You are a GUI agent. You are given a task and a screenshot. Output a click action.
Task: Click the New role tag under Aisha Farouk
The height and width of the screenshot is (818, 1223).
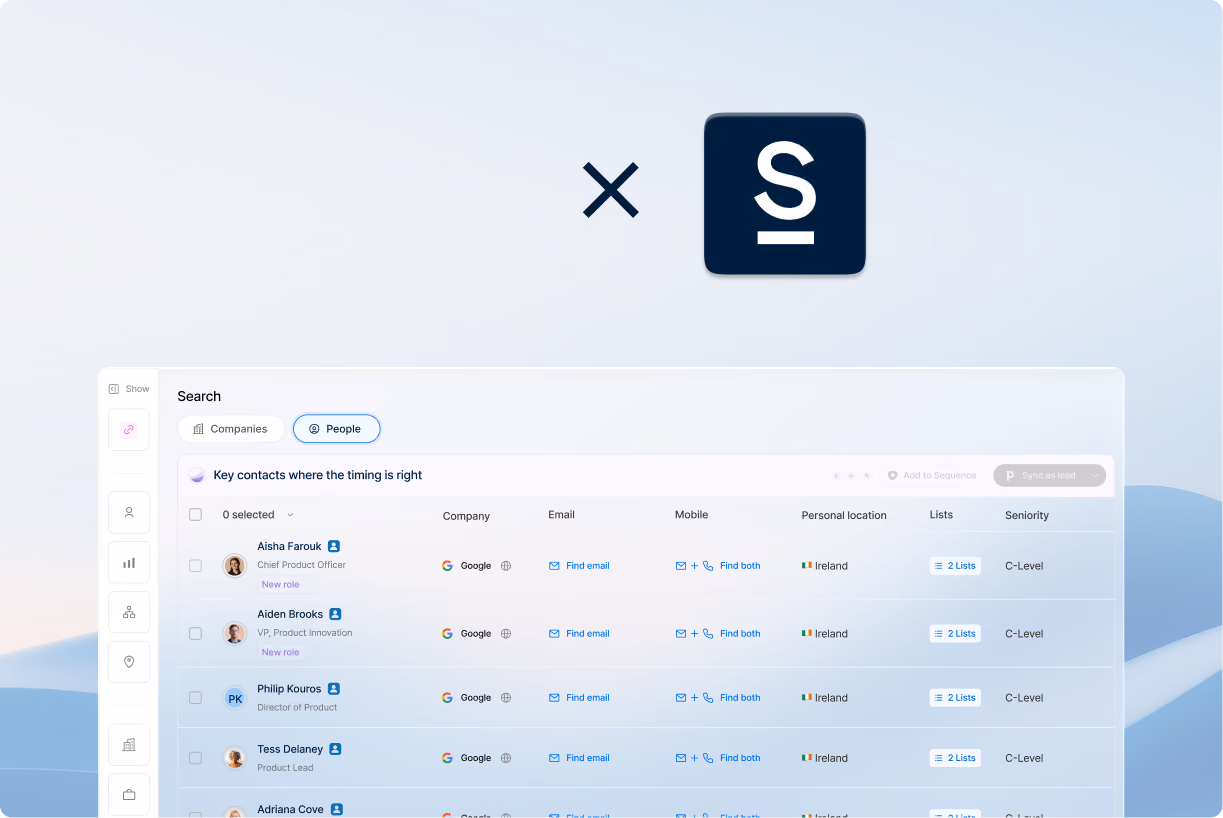tap(280, 585)
